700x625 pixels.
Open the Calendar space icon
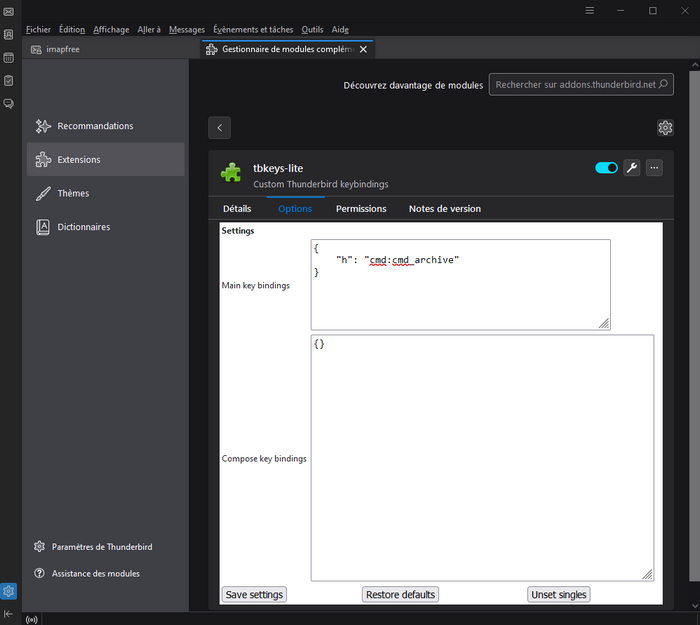tap(8, 58)
